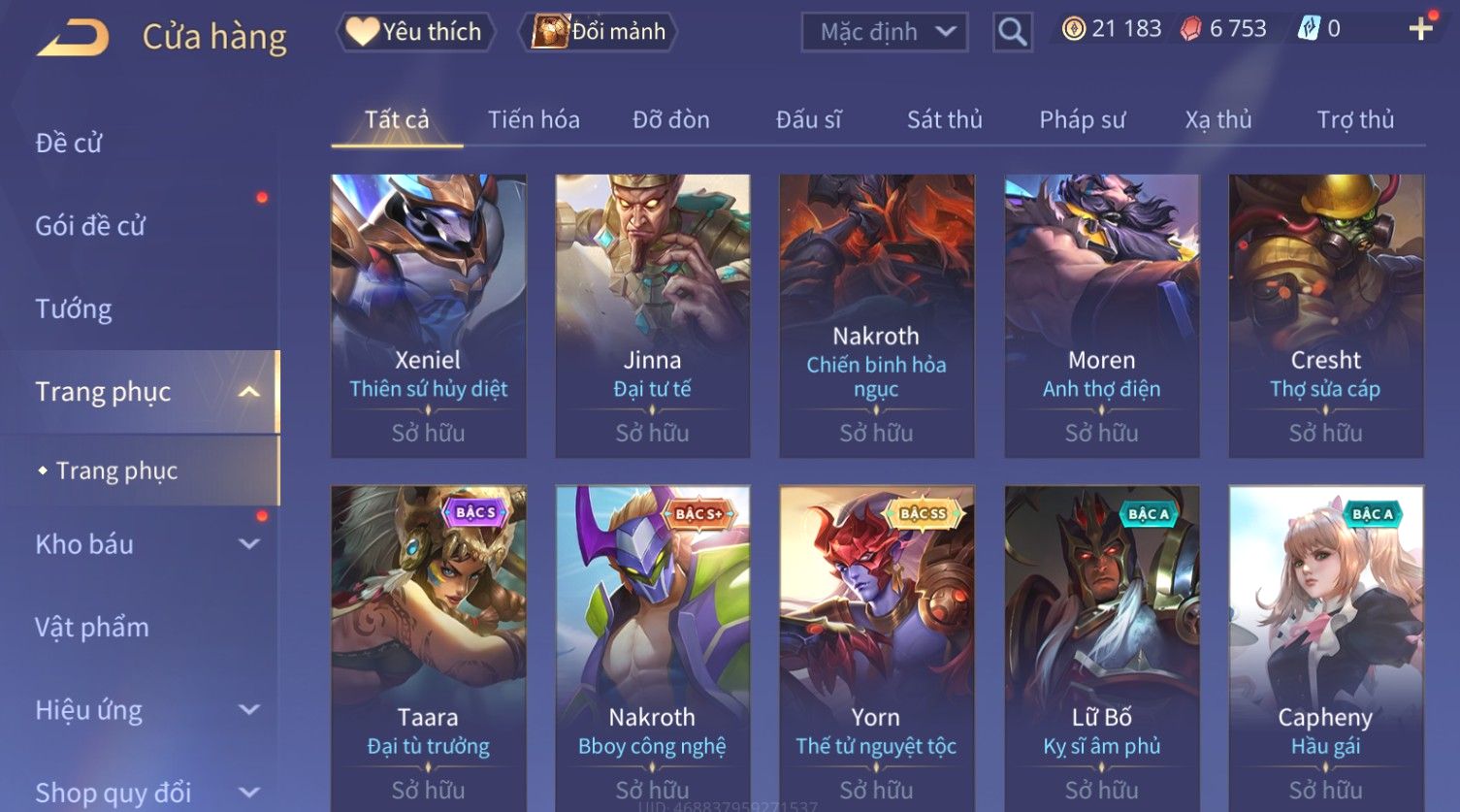The width and height of the screenshot is (1460, 812).
Task: Select the Capheny Hầu gái skin card
Action: [1326, 648]
